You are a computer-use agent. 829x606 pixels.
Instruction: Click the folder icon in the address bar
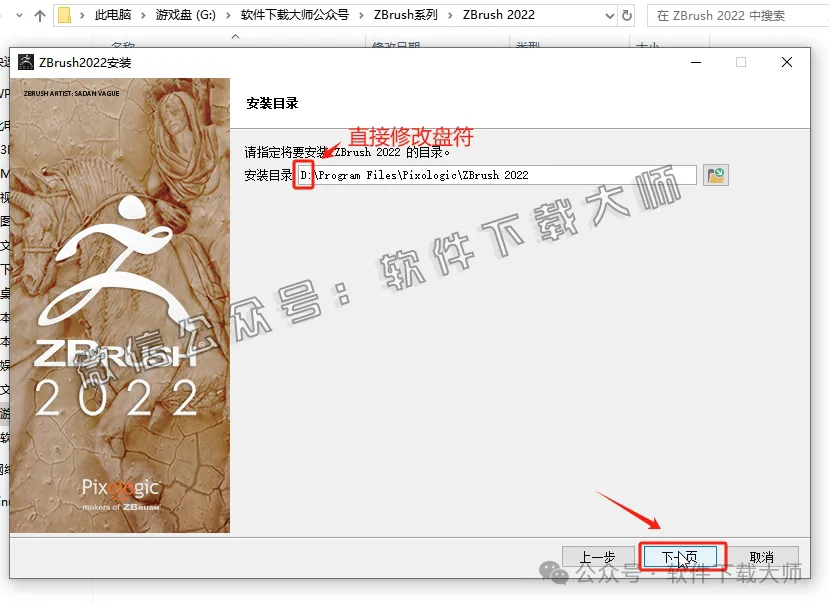coord(62,15)
